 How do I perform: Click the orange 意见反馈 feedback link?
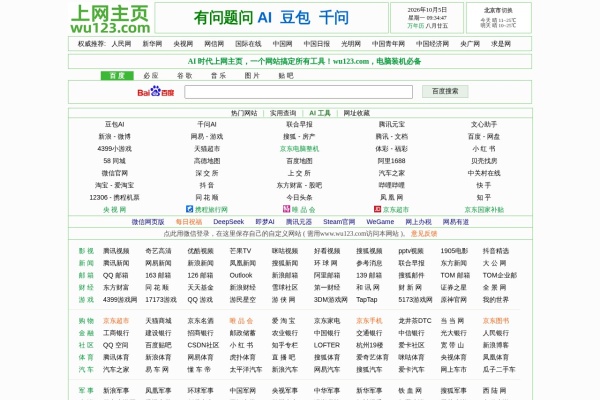(424, 234)
